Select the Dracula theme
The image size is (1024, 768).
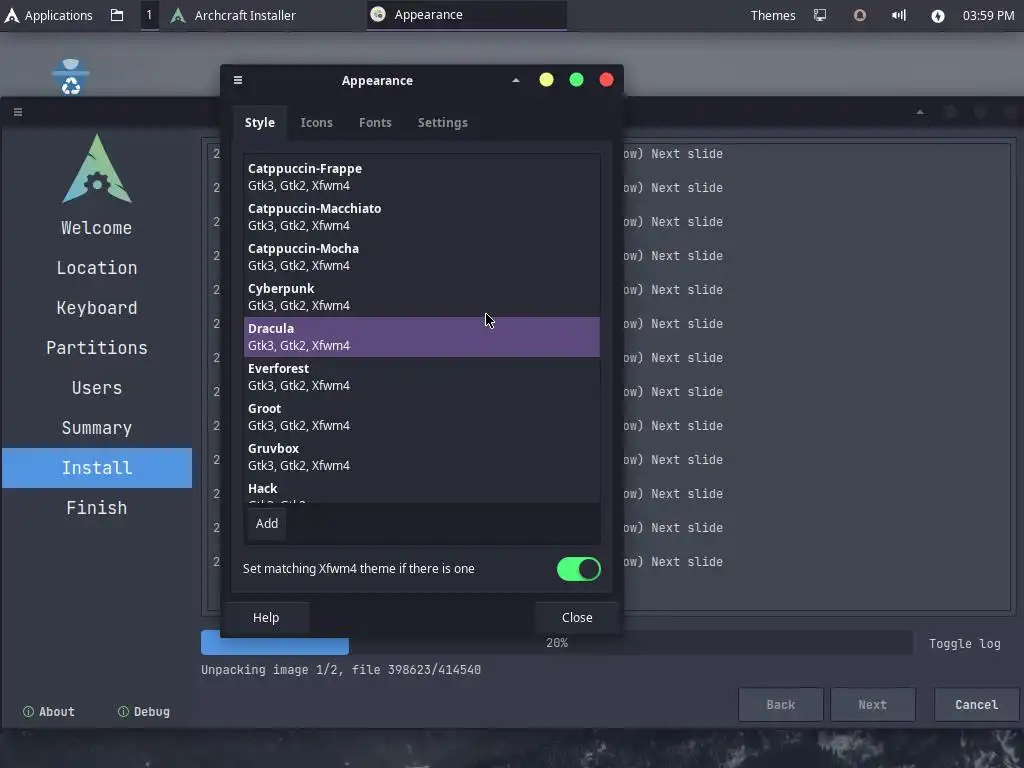click(x=422, y=337)
